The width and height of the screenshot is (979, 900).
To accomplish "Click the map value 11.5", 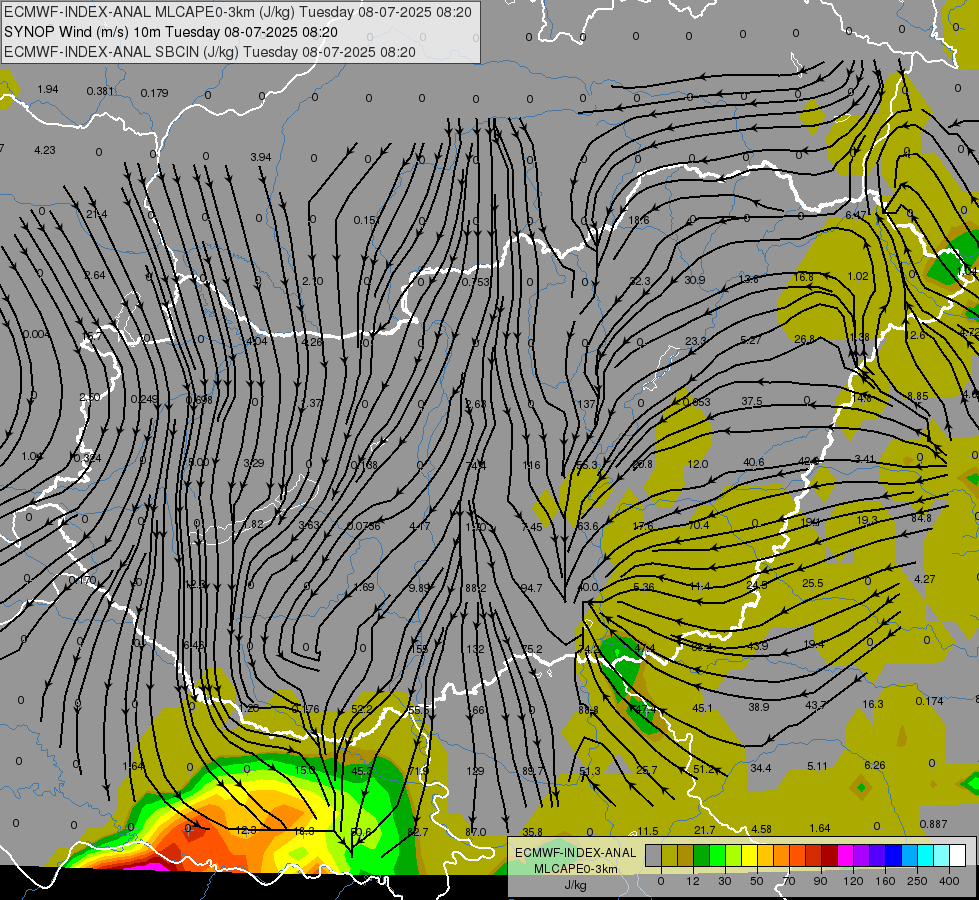I will point(647,831).
